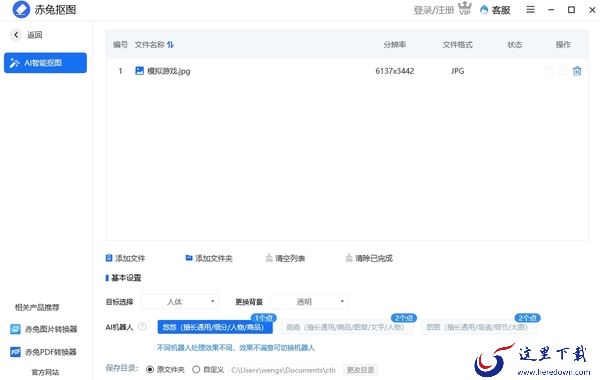The height and width of the screenshot is (380, 600).
Task: Click the JPG file format cell
Action: 457,71
